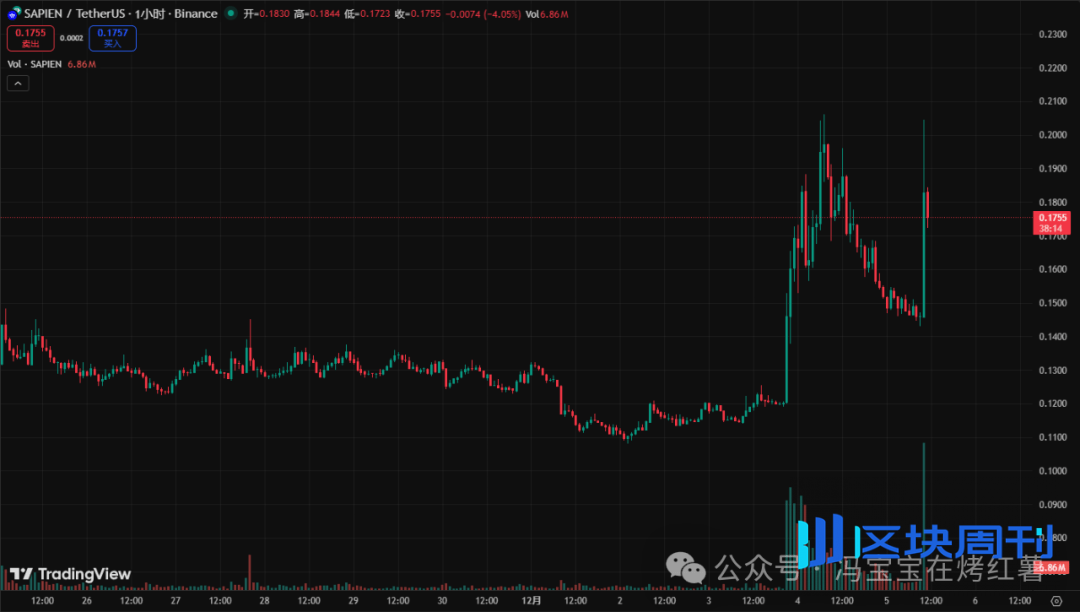Click the Vol · SAPIEN indicator label

click(x=35, y=64)
